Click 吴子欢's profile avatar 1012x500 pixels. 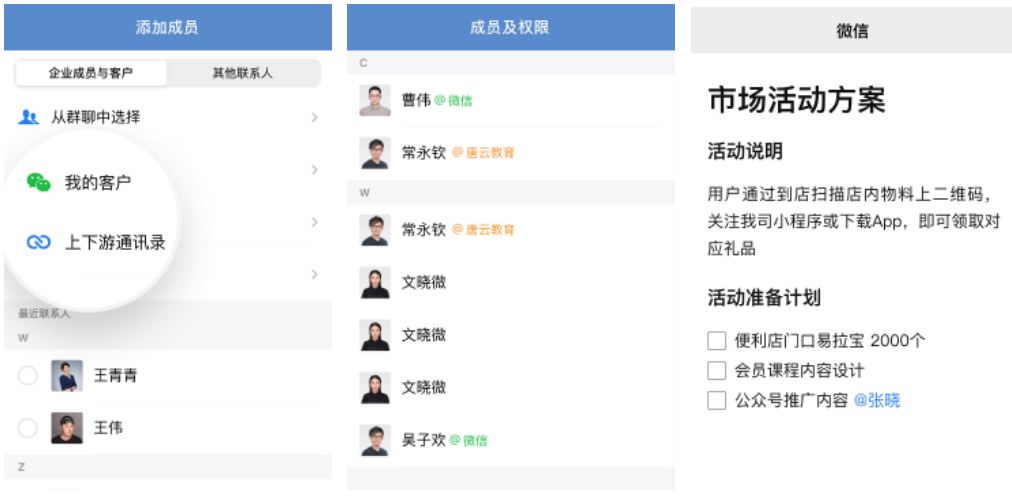[375, 440]
